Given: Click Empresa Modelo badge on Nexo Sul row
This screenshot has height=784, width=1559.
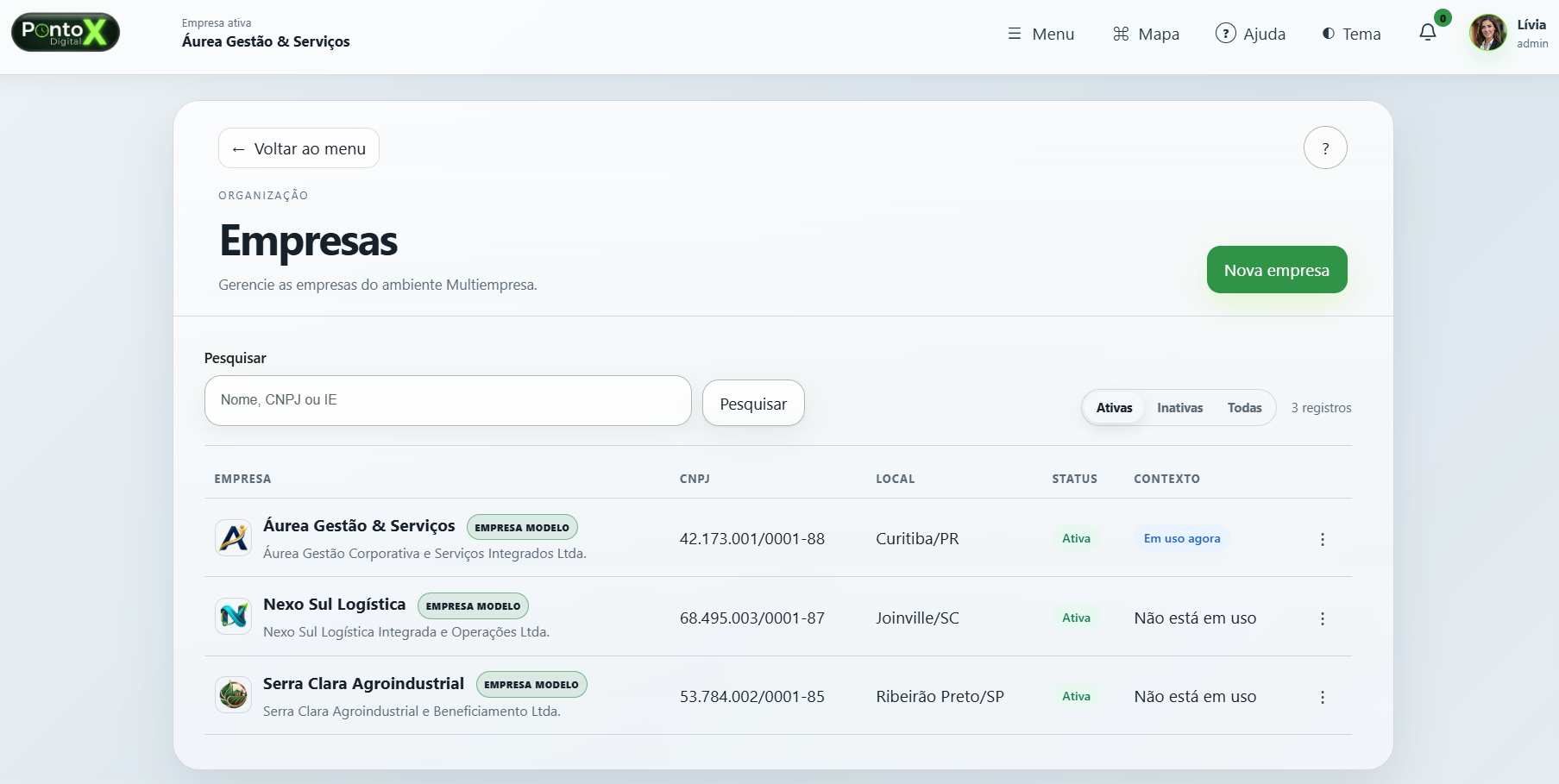Looking at the screenshot, I should coord(473,606).
